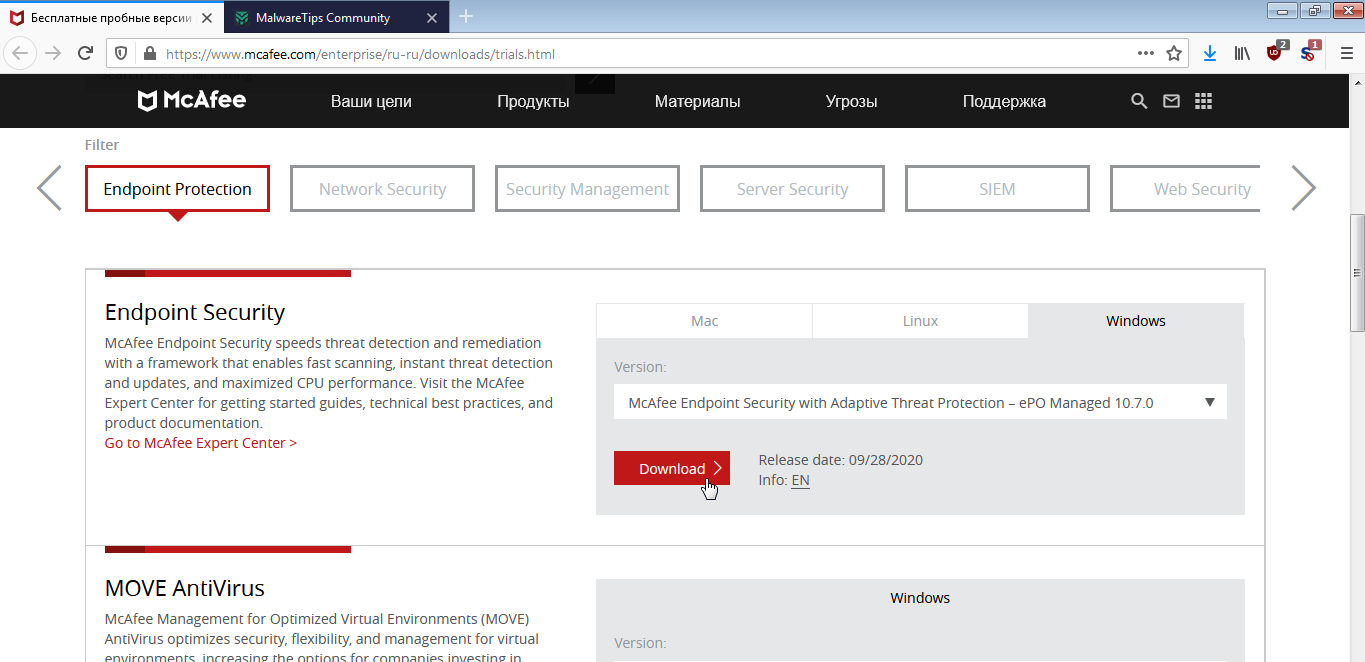Click the red Download button
Viewport: 1365px width, 662px height.
tap(672, 468)
